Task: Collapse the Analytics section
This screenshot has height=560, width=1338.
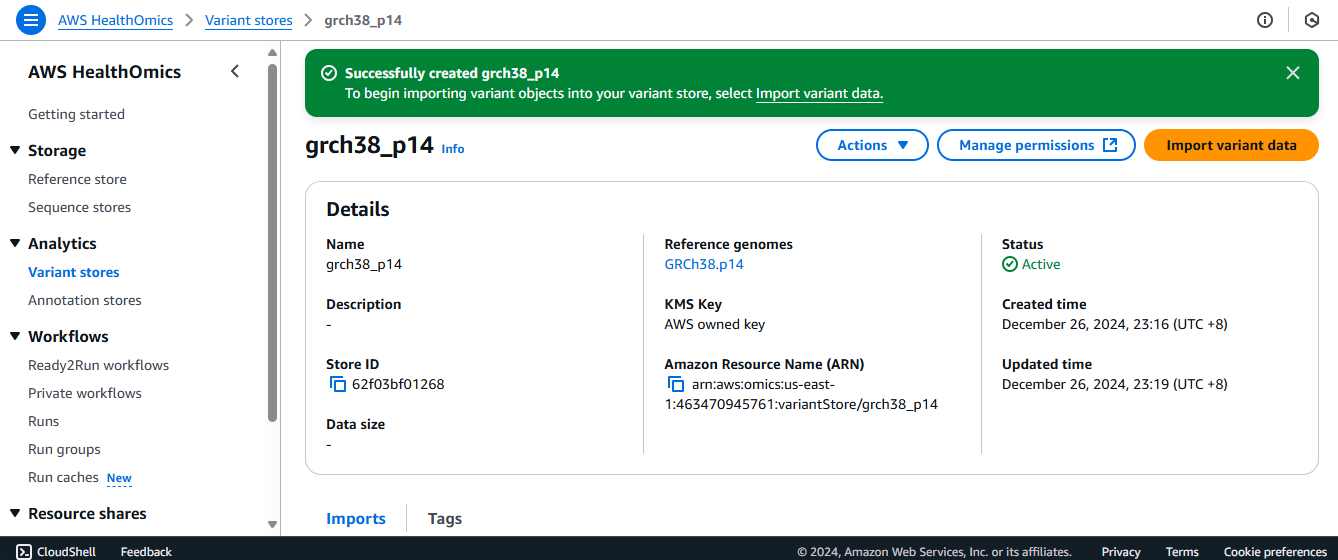Action: (x=15, y=243)
